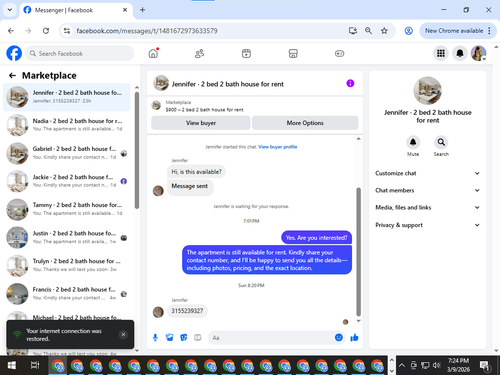Expand Privacy & support section
Screen dimensions: 500x375
[428, 225]
